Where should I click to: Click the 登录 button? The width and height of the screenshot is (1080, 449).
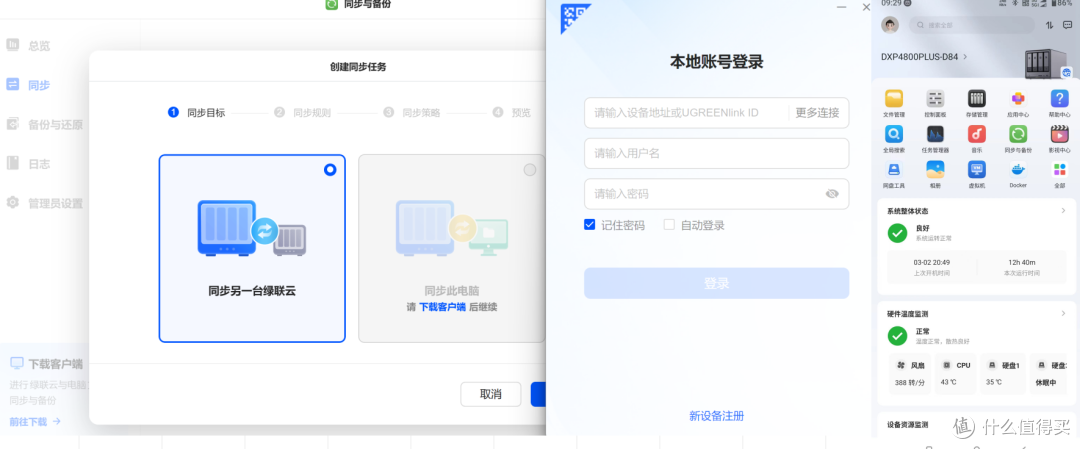716,283
